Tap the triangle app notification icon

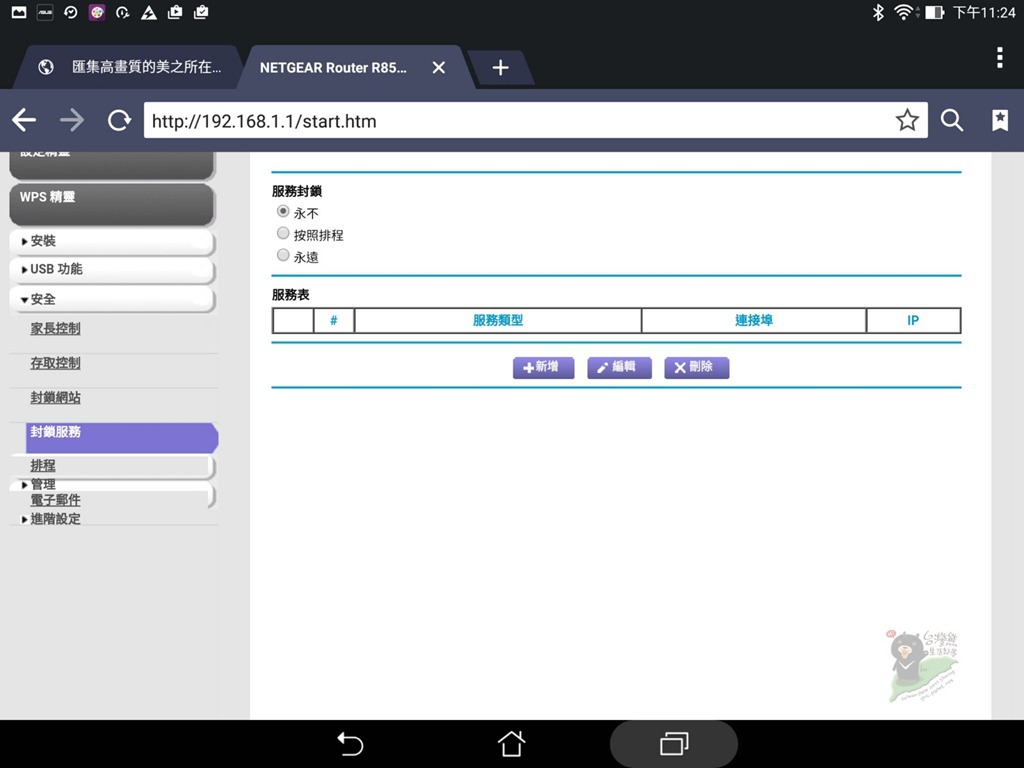149,12
